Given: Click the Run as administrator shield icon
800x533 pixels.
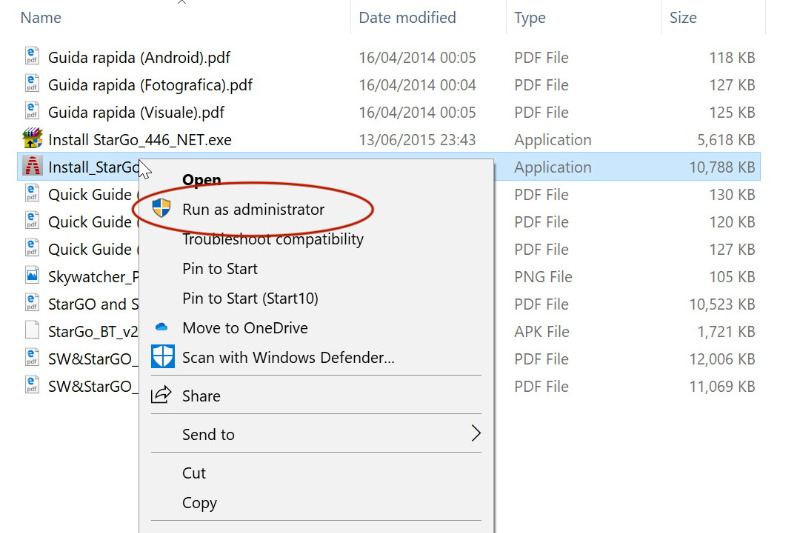Looking at the screenshot, I should pyautogui.click(x=162, y=208).
